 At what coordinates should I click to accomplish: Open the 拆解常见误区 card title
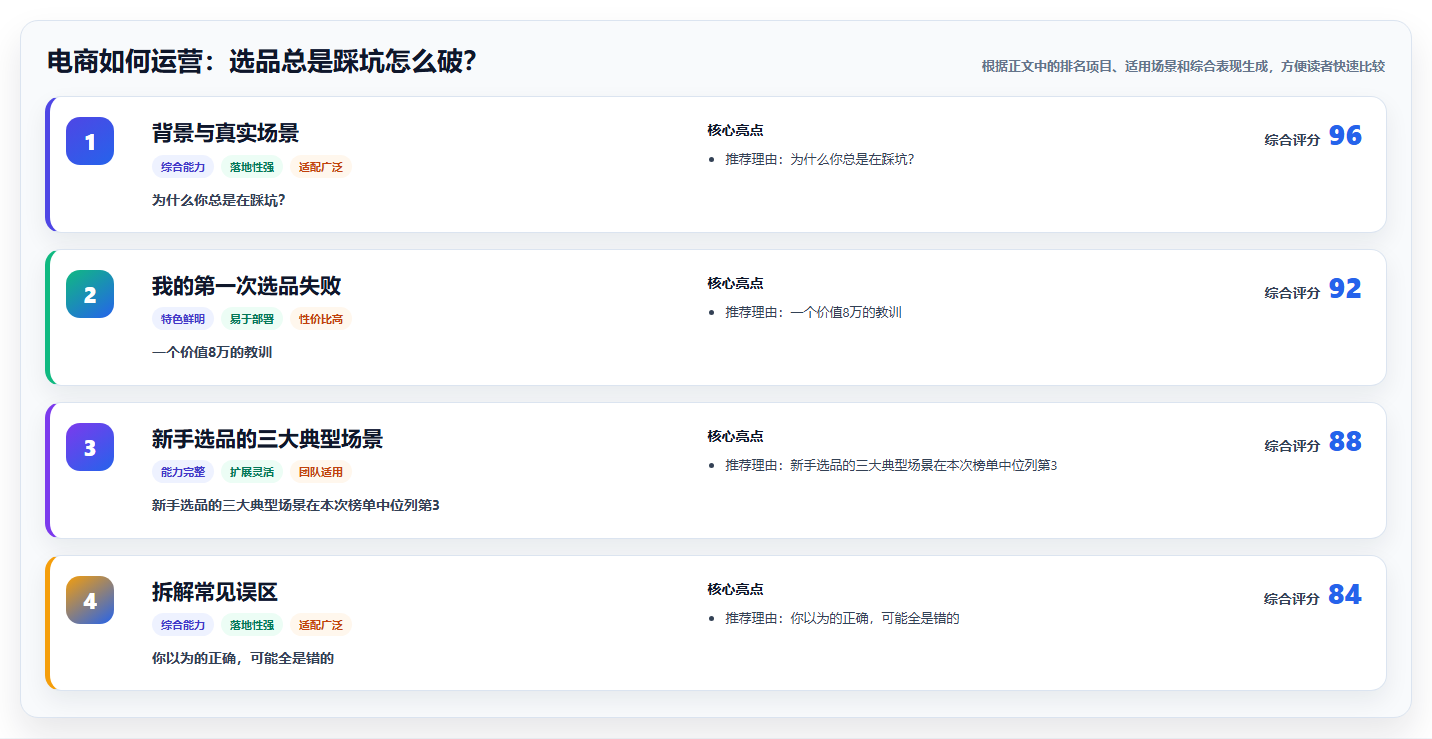[215, 592]
